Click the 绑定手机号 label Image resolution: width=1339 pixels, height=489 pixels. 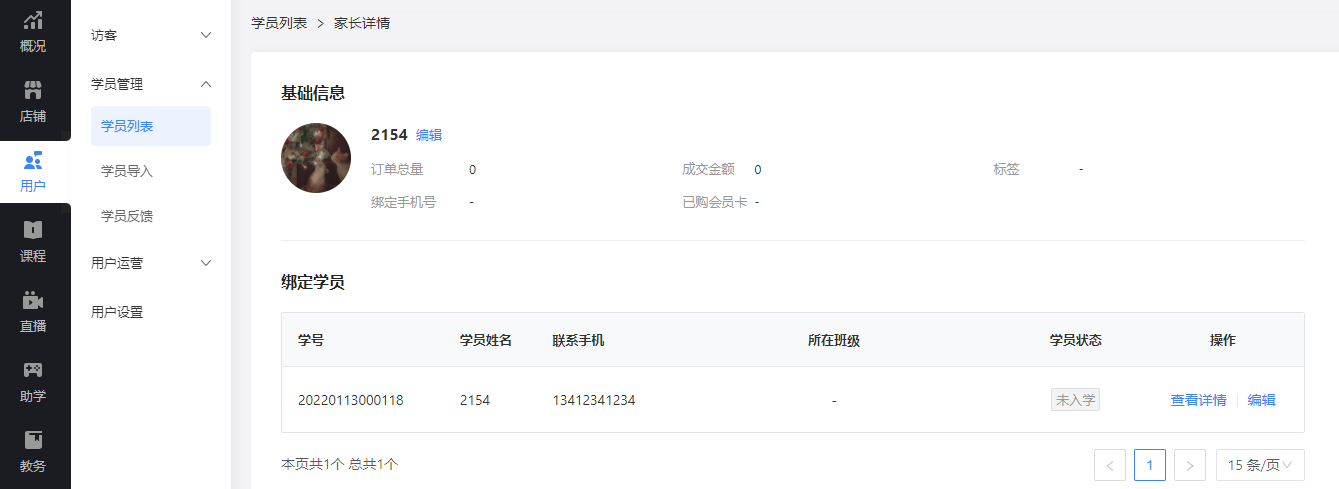[404, 202]
